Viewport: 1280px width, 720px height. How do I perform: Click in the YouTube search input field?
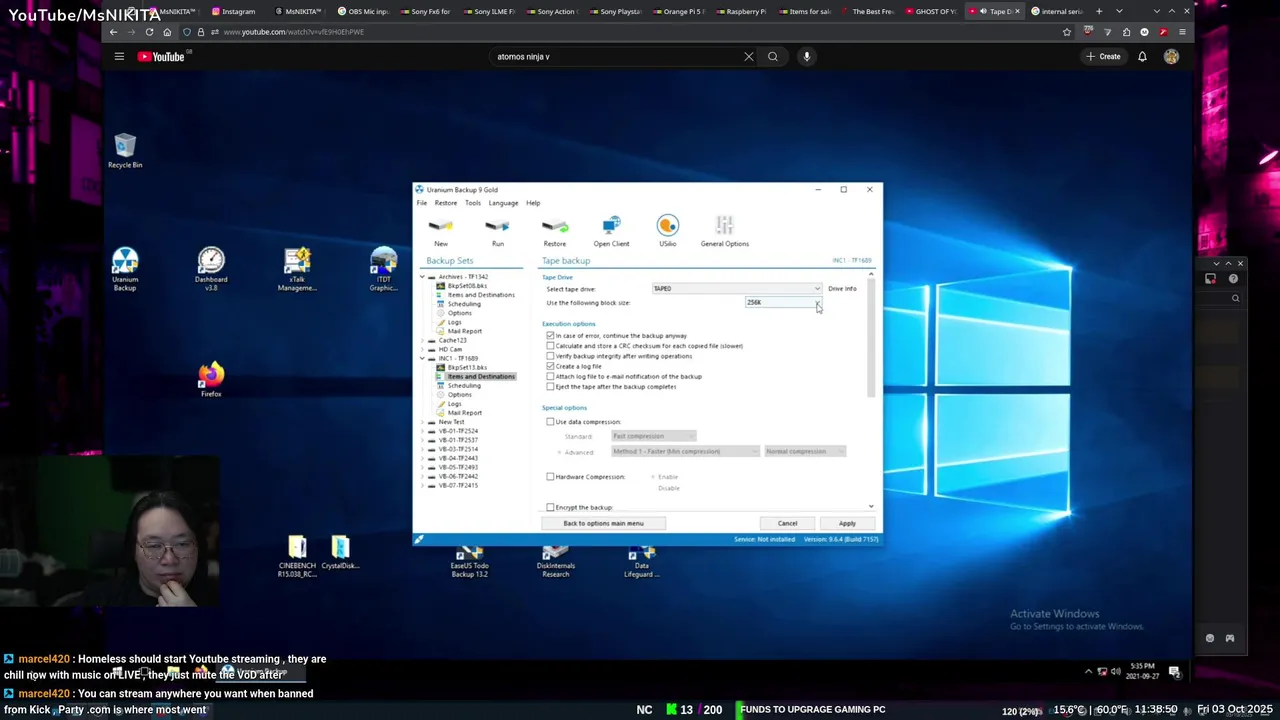pyautogui.click(x=615, y=56)
